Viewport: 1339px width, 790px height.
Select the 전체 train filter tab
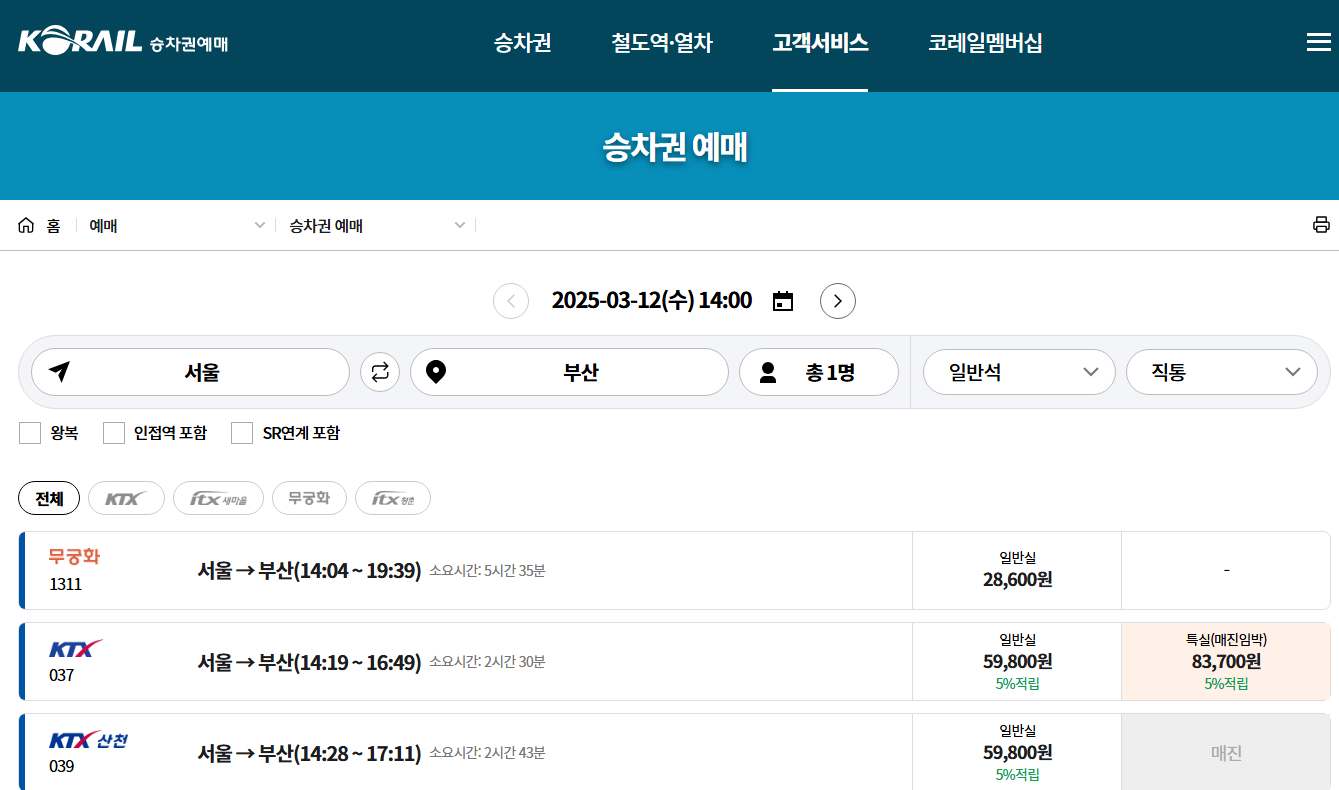click(49, 498)
